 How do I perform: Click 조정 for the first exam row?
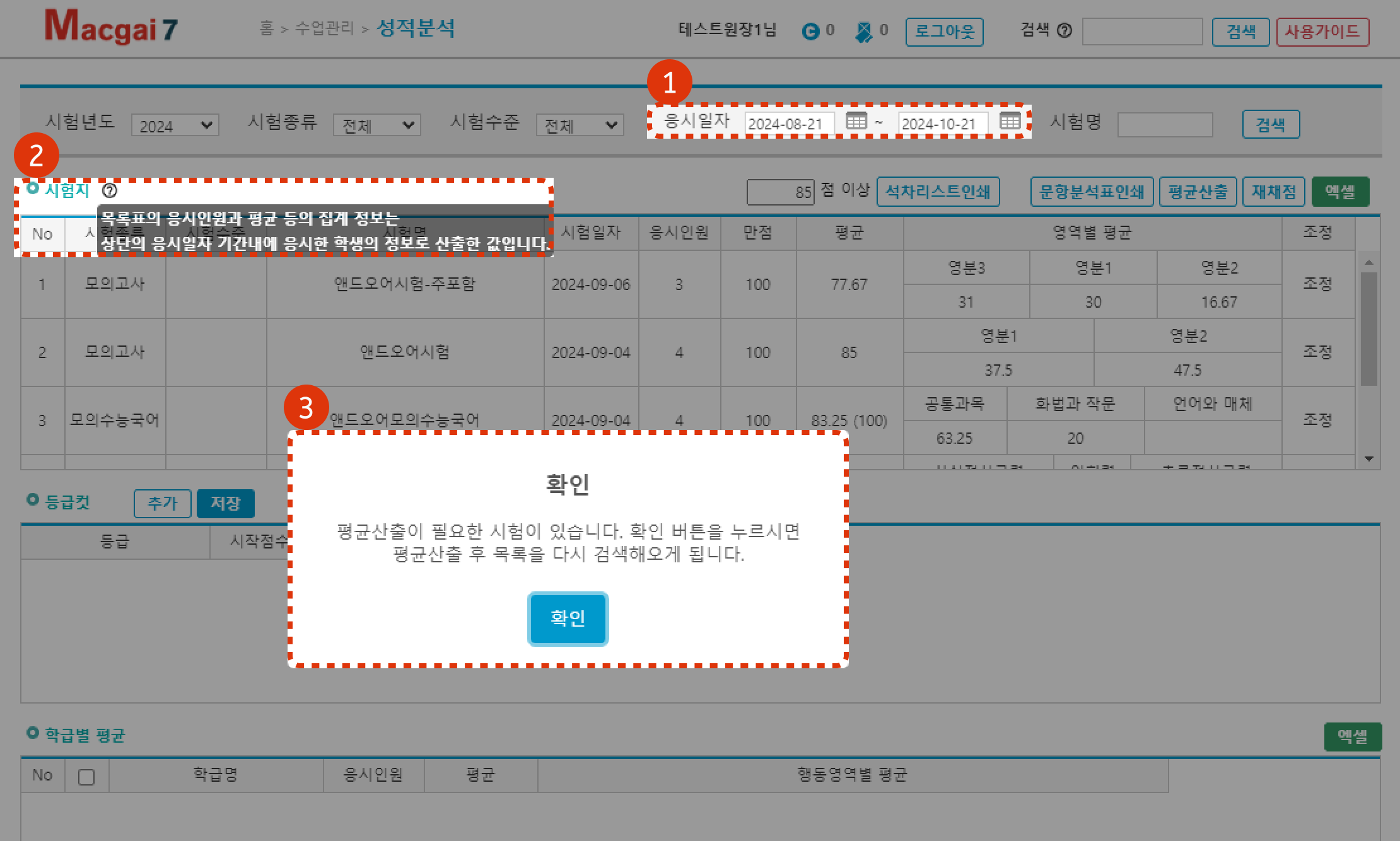1317,284
